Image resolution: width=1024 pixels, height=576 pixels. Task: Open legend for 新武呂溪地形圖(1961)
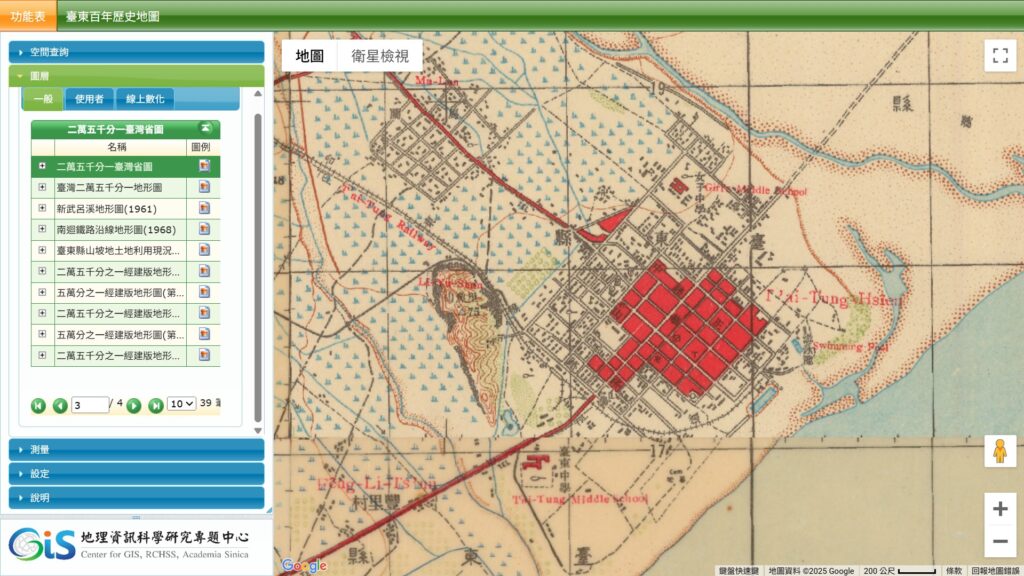[204, 208]
